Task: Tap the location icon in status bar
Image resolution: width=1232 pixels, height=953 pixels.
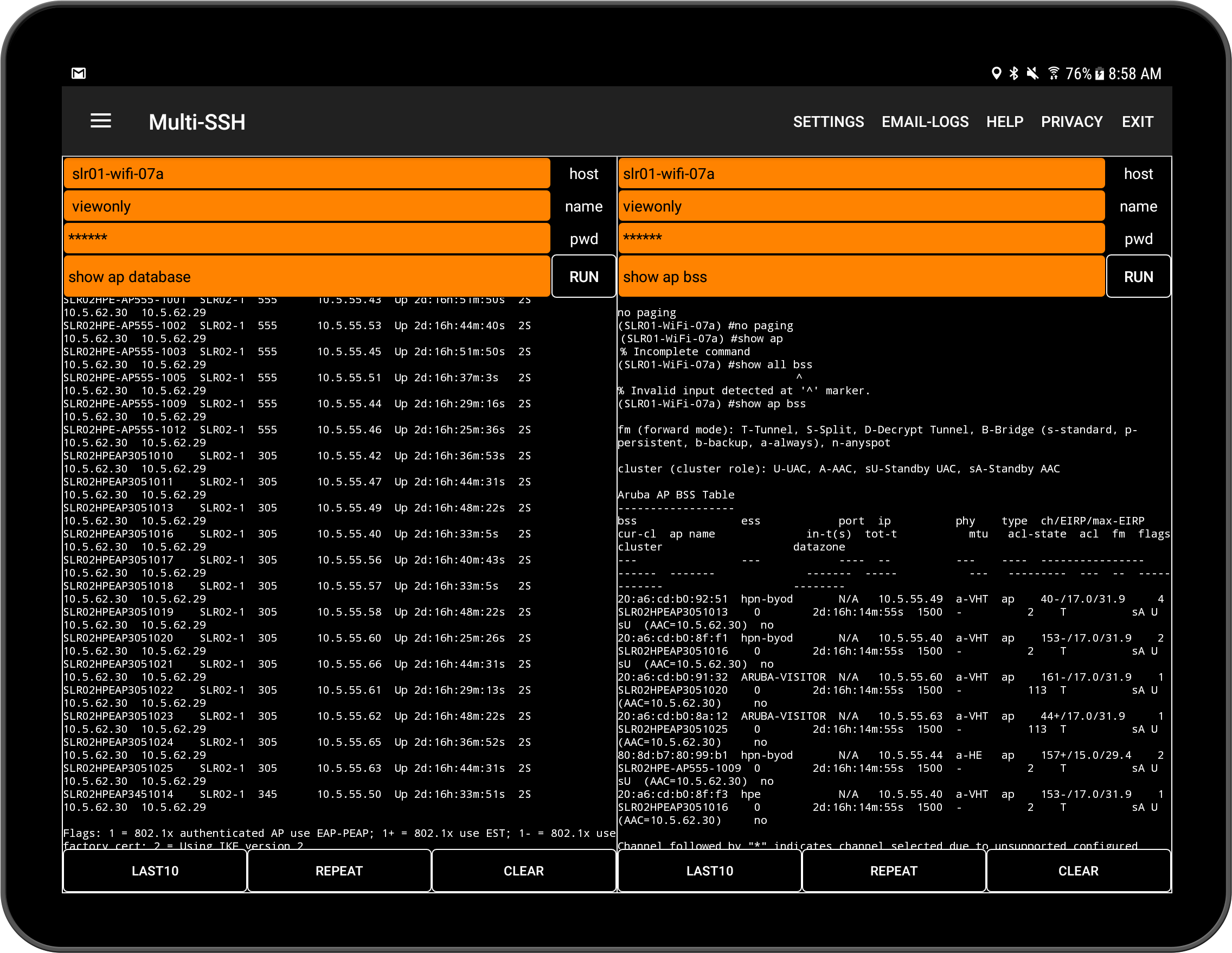Action: pos(996,73)
